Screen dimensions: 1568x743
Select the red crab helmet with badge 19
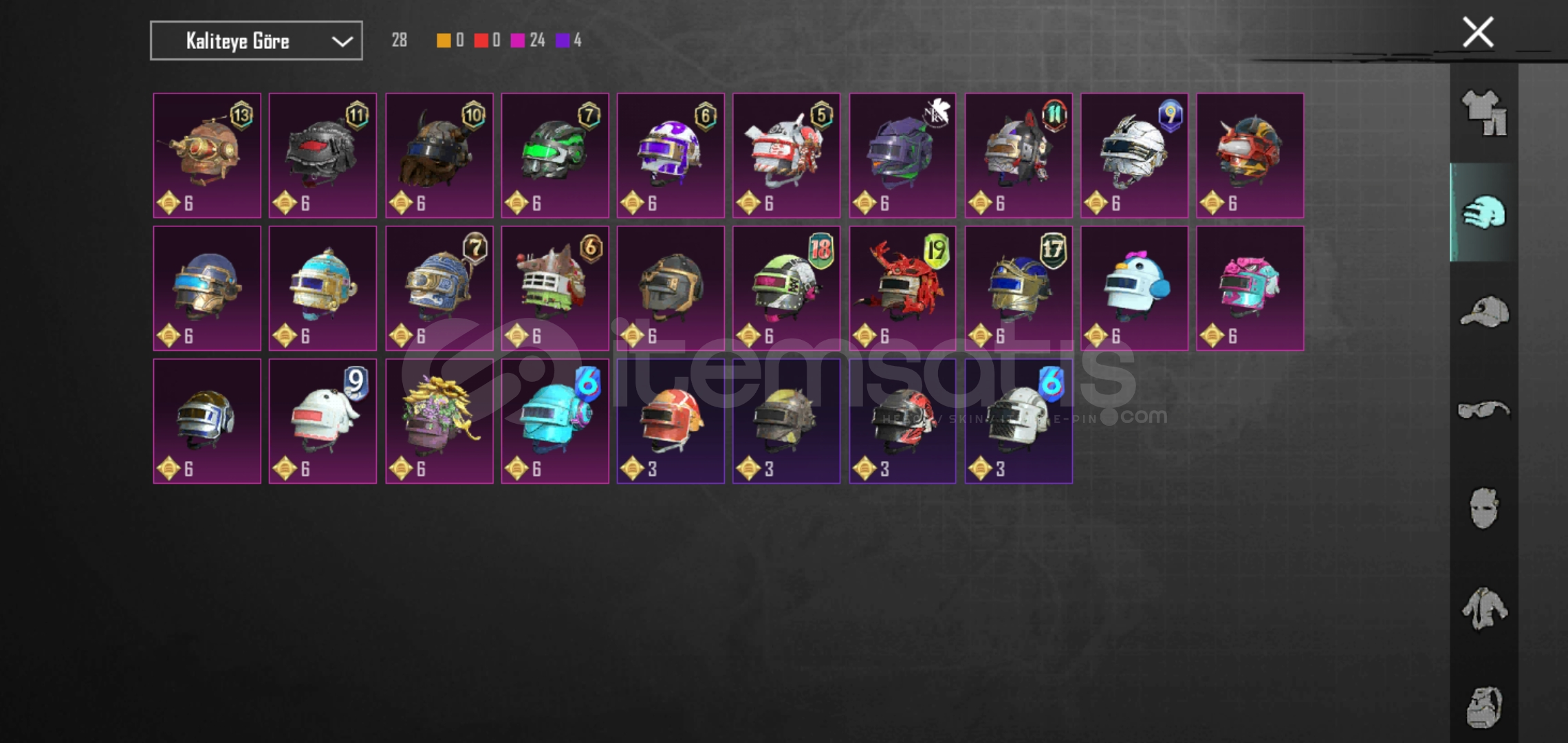pyautogui.click(x=902, y=288)
